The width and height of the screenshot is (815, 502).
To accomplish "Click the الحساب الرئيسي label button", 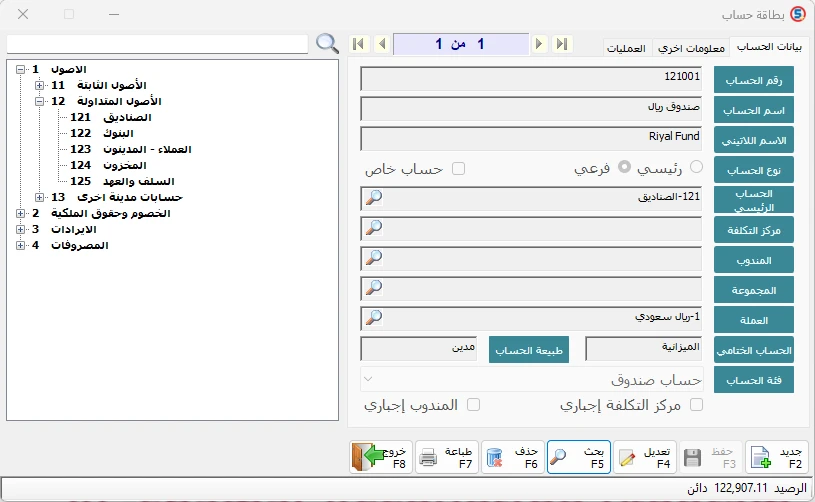I will pos(754,200).
